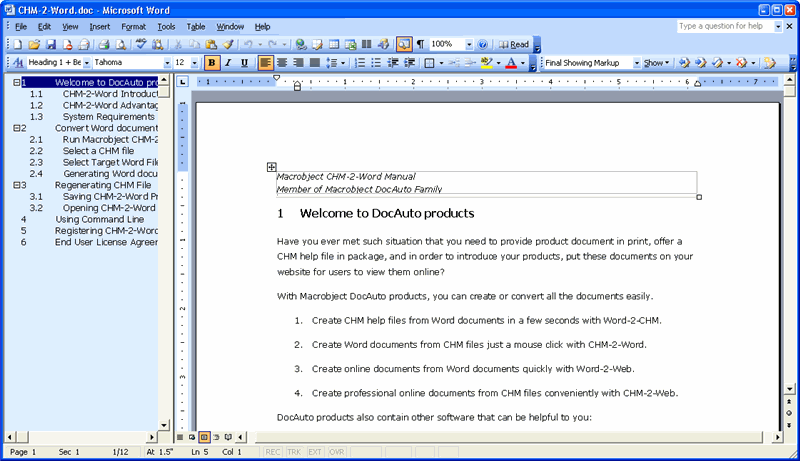Open the Tables and Borders toolbar

[317, 45]
